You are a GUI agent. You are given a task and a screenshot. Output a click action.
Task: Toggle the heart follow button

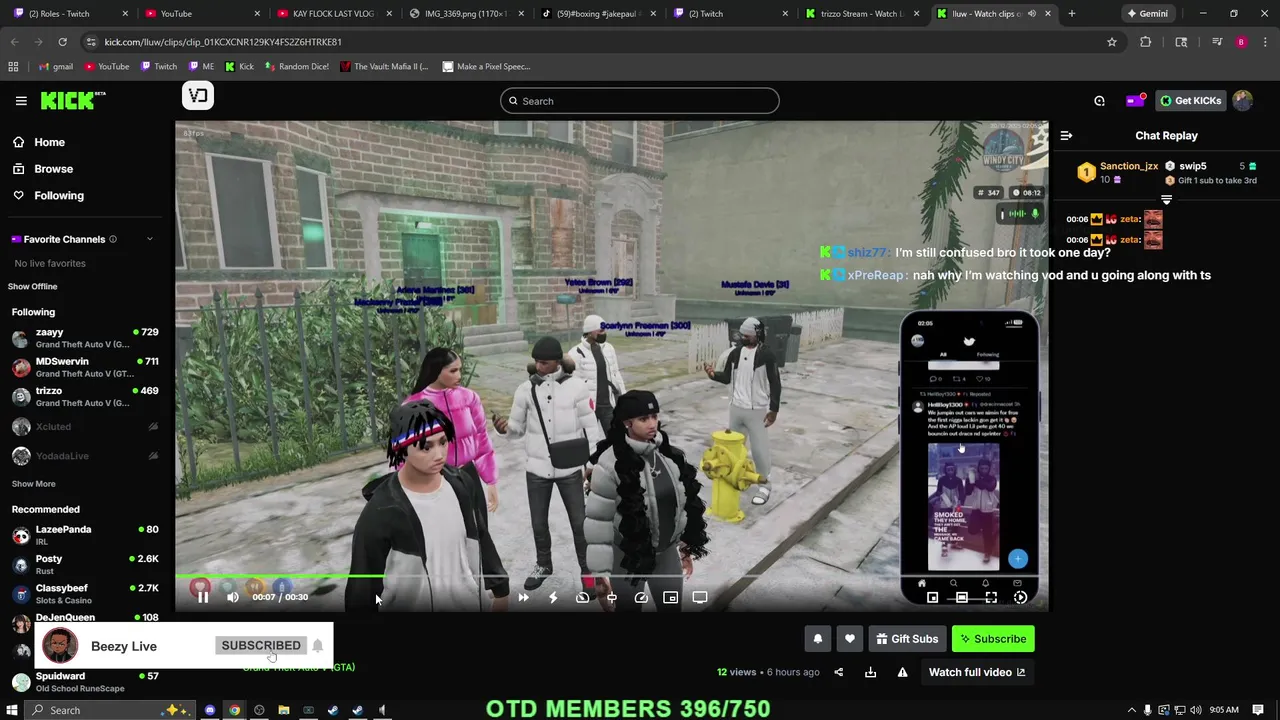(850, 639)
